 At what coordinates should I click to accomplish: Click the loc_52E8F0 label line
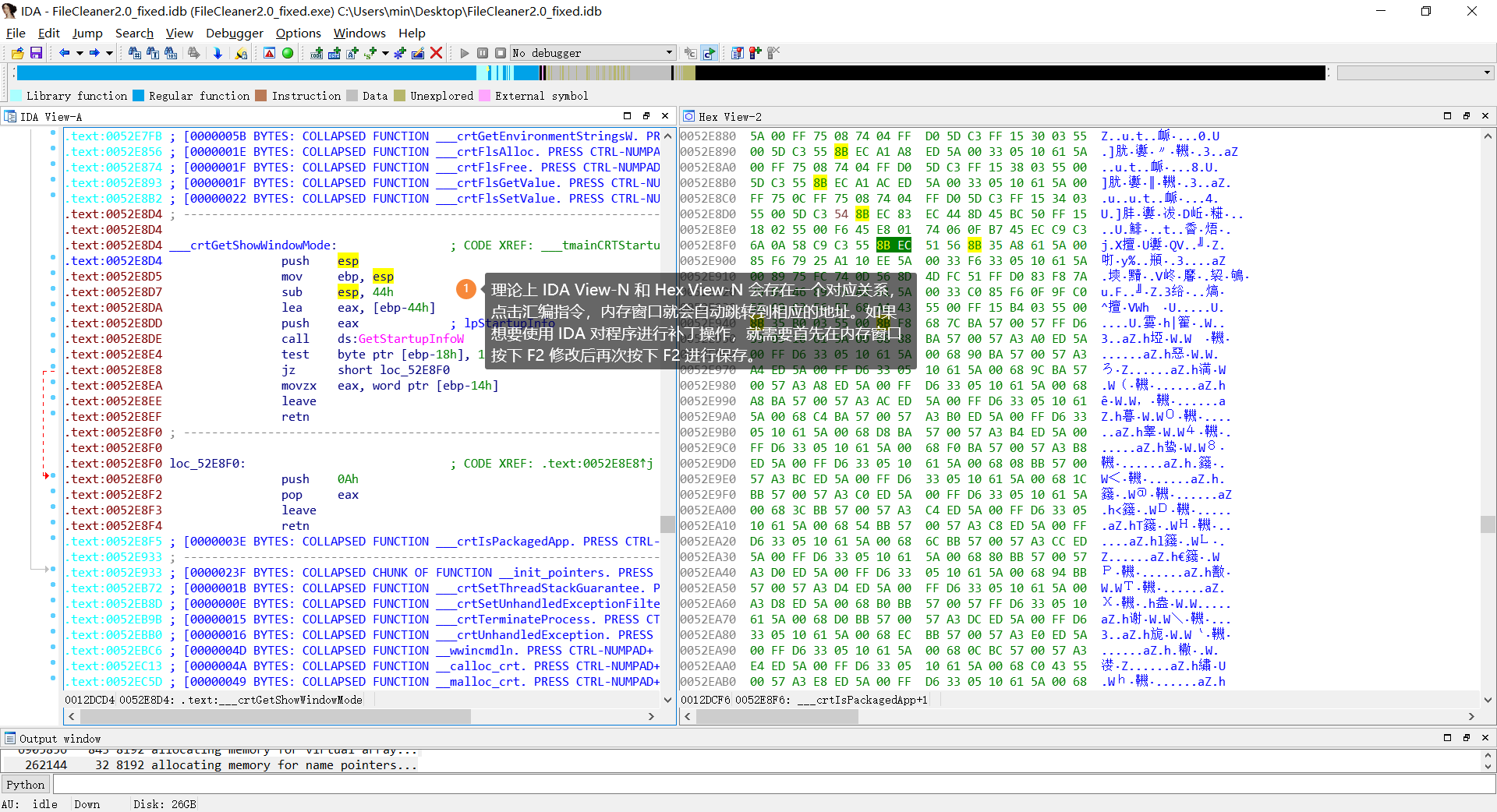click(207, 464)
